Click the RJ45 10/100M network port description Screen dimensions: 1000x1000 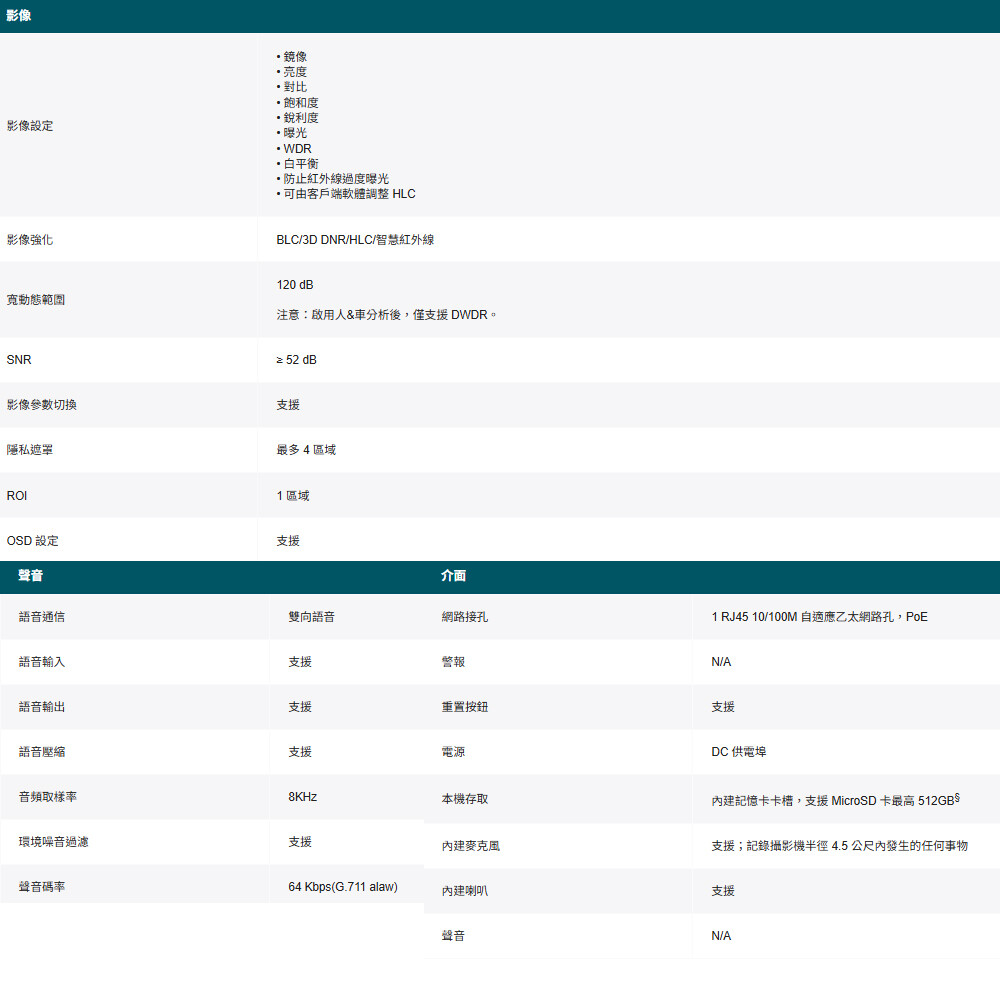pos(819,617)
